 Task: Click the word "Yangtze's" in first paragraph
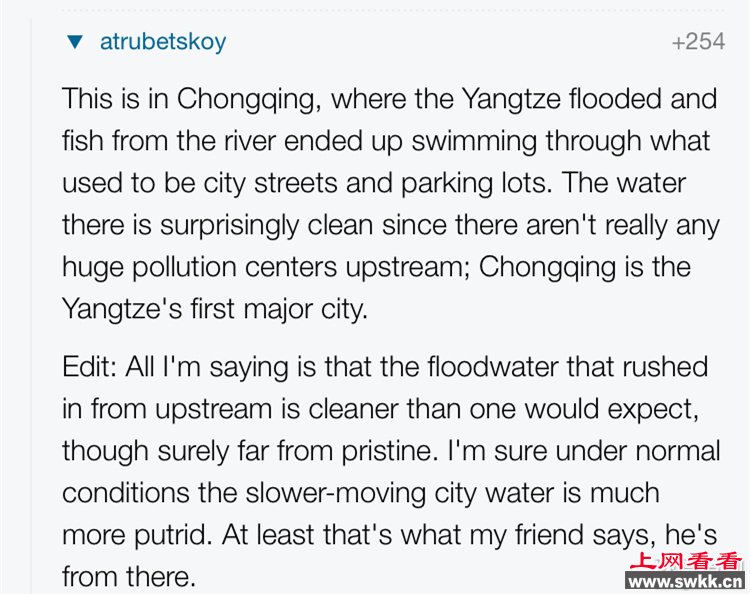122,310
